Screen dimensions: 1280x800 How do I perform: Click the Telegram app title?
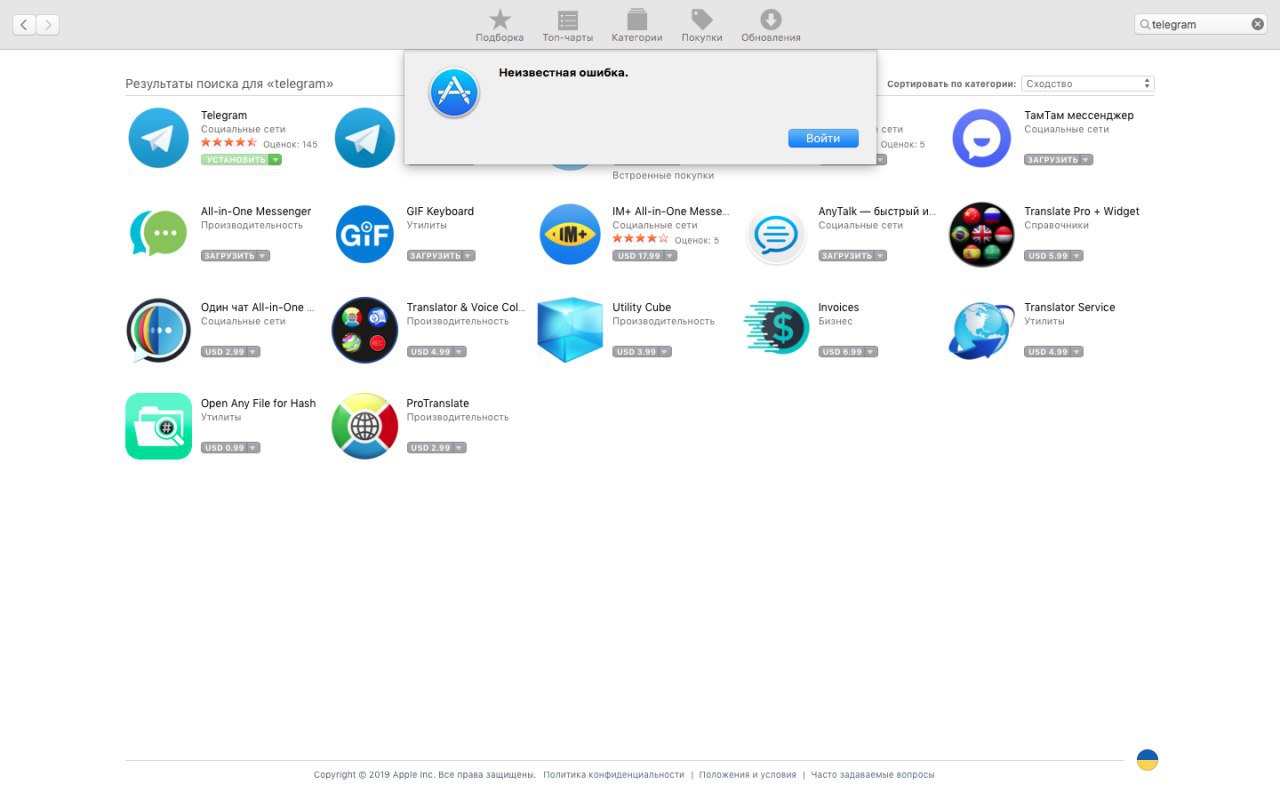pos(224,115)
